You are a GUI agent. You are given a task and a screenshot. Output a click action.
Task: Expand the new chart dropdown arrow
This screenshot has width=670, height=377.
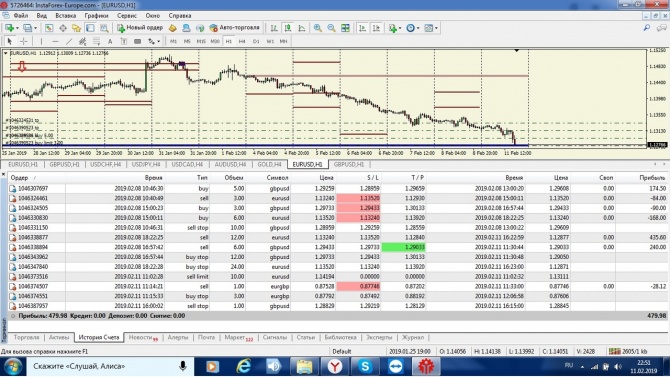[17, 28]
